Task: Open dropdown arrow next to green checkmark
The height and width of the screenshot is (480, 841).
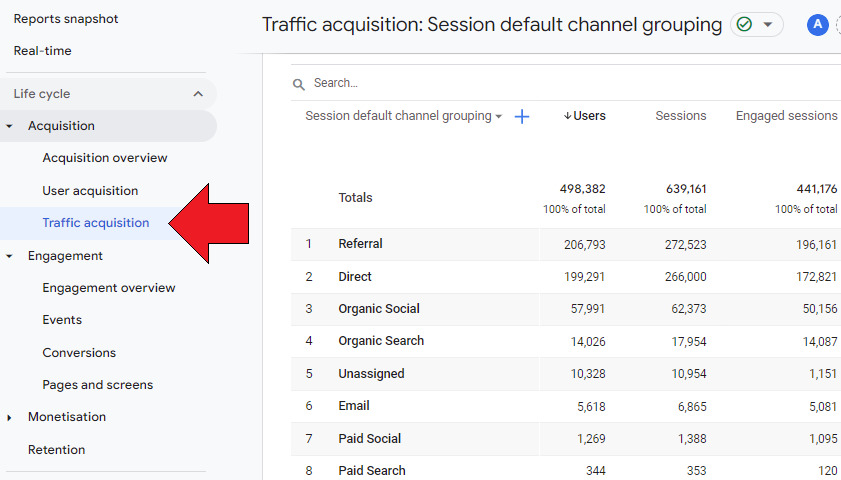Action: coord(768,25)
